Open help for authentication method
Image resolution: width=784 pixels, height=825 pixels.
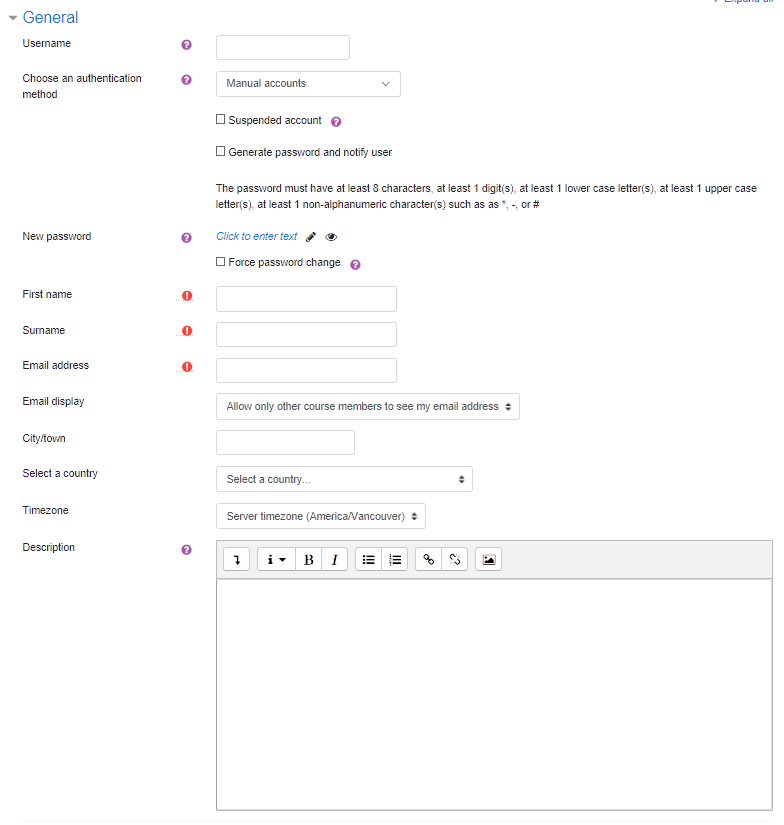click(186, 79)
